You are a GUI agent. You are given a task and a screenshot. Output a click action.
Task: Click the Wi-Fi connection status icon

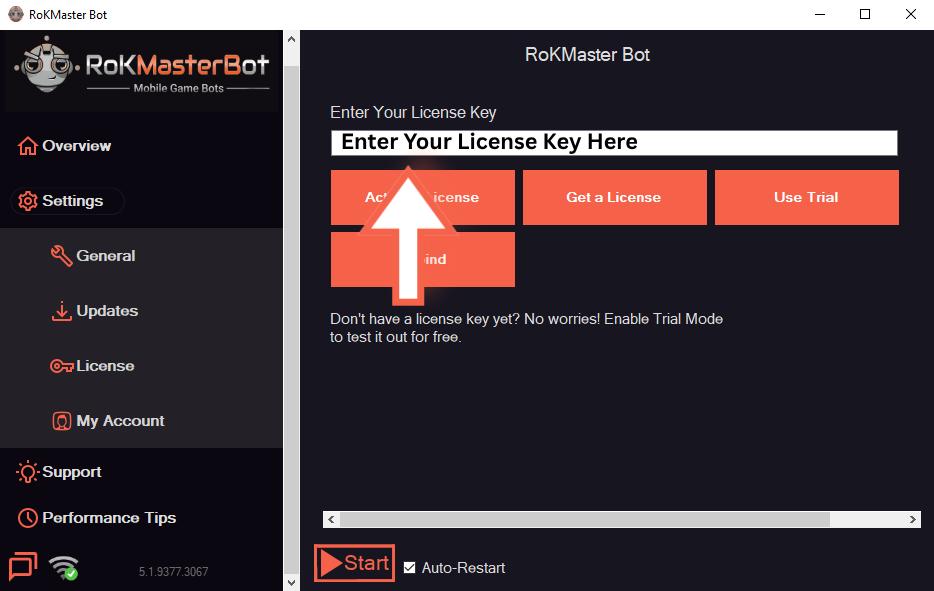point(64,568)
